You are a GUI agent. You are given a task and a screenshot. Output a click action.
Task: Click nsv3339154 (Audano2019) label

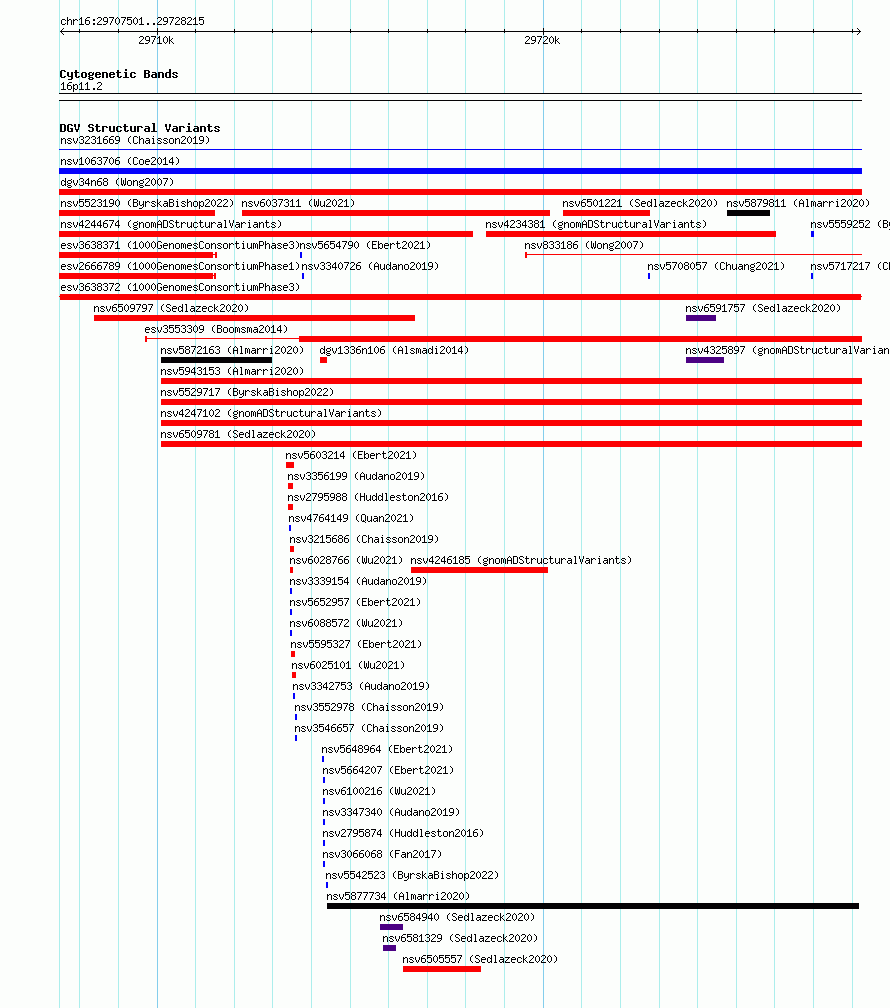click(x=358, y=581)
